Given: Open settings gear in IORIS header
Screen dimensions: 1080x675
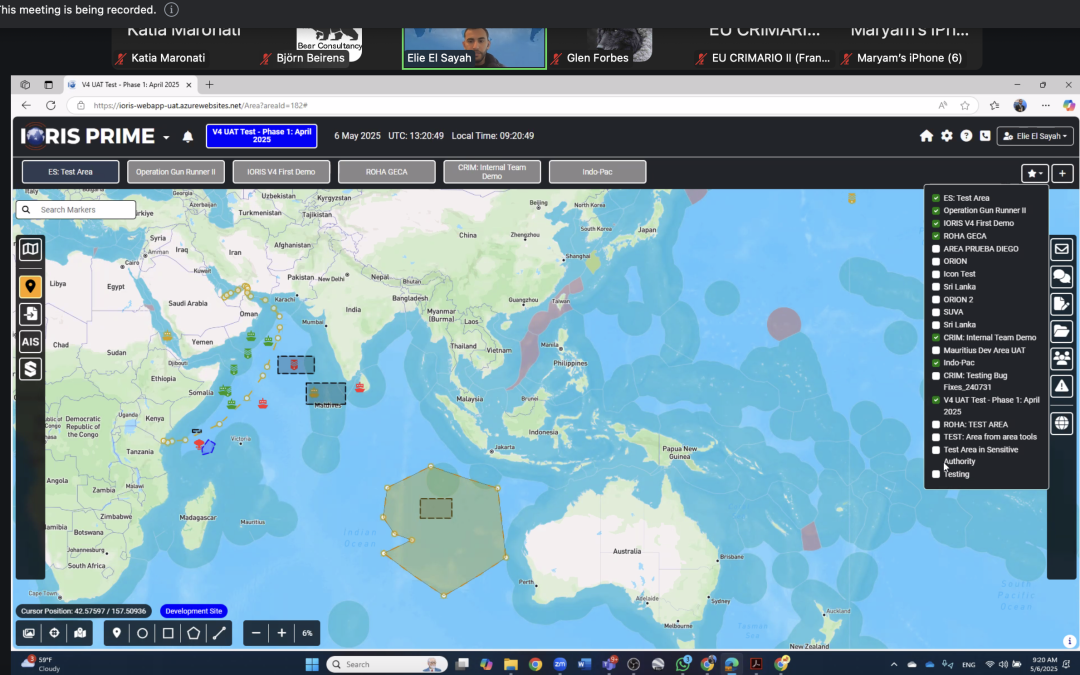Looking at the screenshot, I should tap(947, 136).
